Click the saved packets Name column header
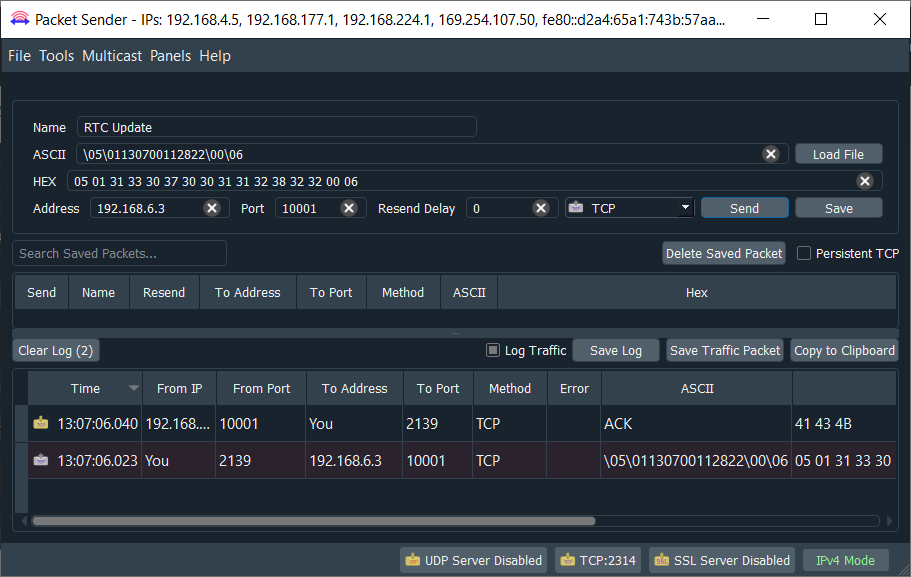The height and width of the screenshot is (577, 911). point(98,292)
